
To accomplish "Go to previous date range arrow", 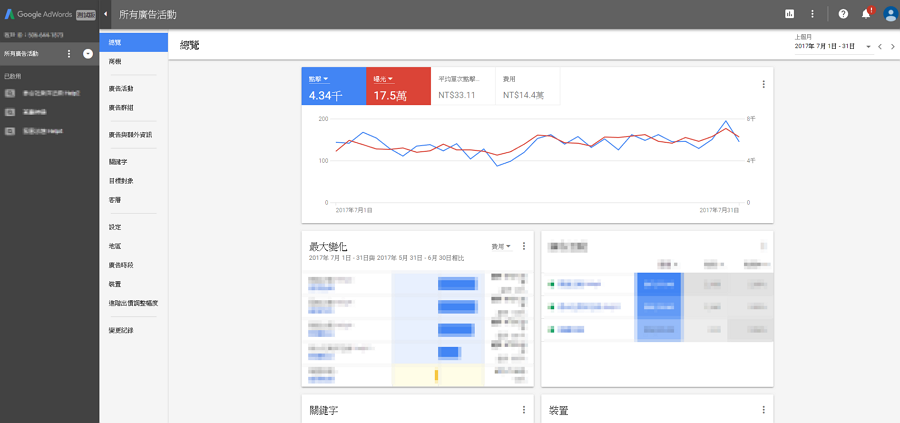I will pyautogui.click(x=880, y=46).
